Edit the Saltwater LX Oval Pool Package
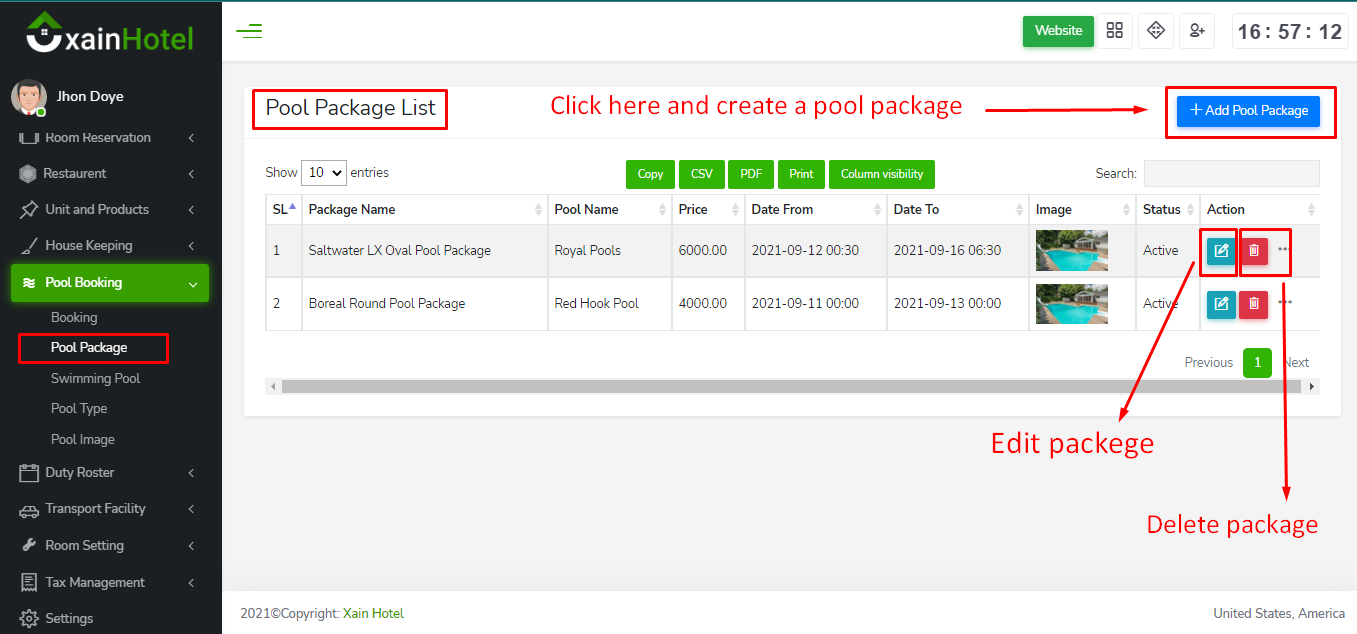 (x=1221, y=251)
